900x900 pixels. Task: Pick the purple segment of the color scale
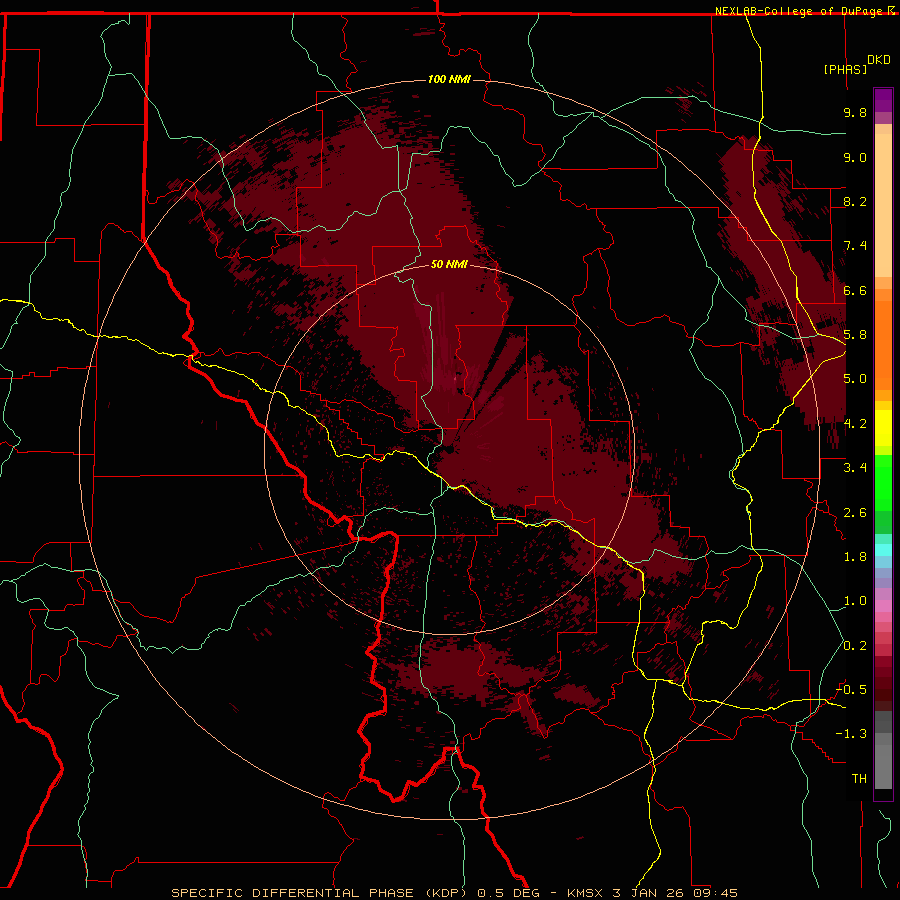(883, 100)
